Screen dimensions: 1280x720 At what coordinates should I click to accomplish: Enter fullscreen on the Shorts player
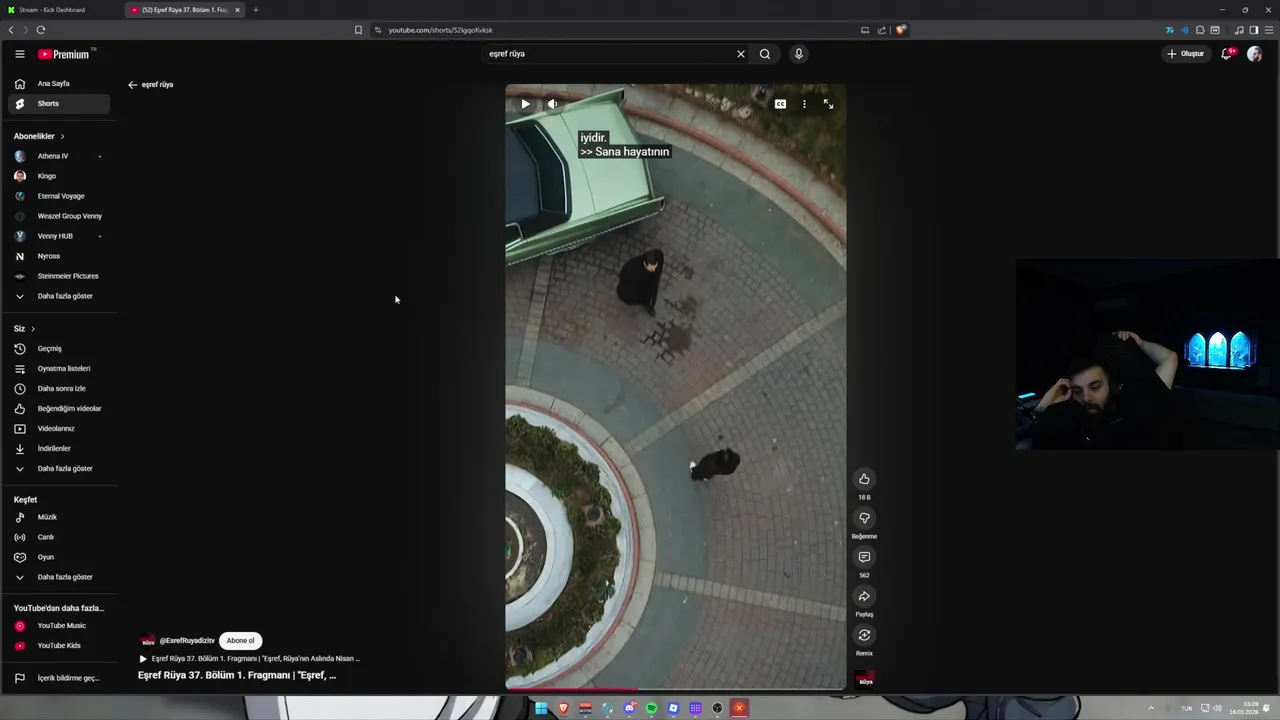828,104
